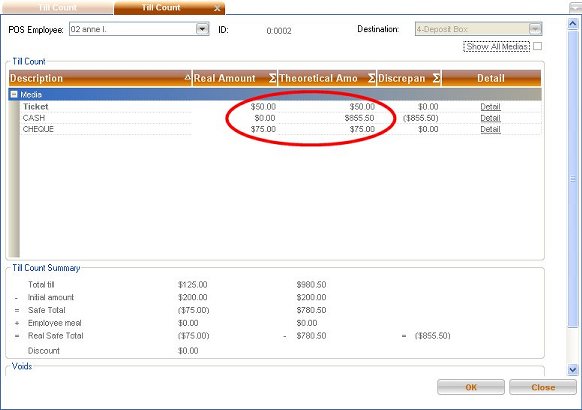
Task: Click the sigma icon on Real Amount column
Action: coord(272,78)
